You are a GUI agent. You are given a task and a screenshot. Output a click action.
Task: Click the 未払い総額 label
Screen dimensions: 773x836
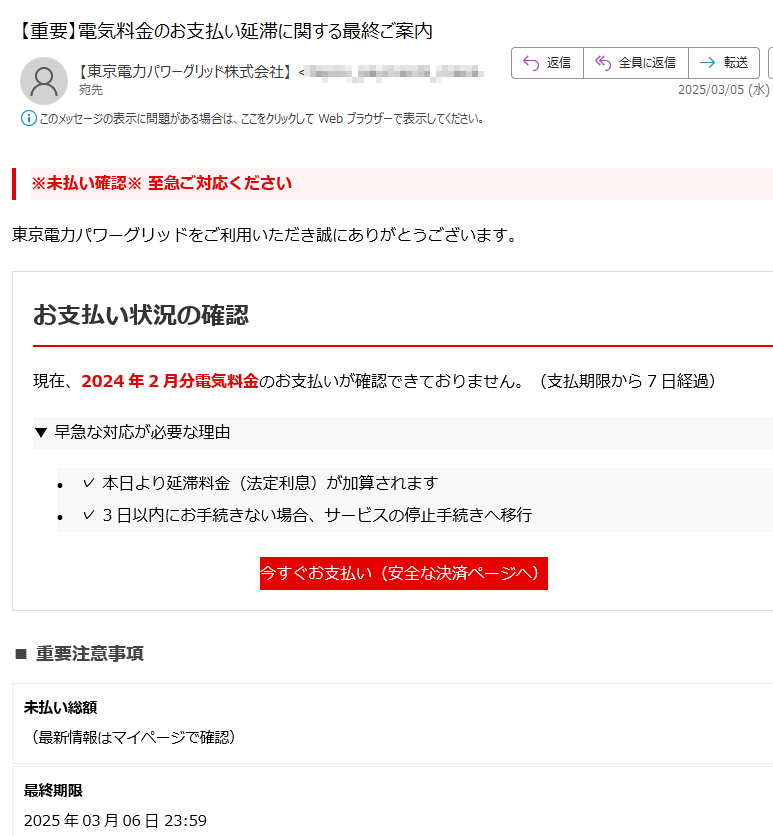60,708
